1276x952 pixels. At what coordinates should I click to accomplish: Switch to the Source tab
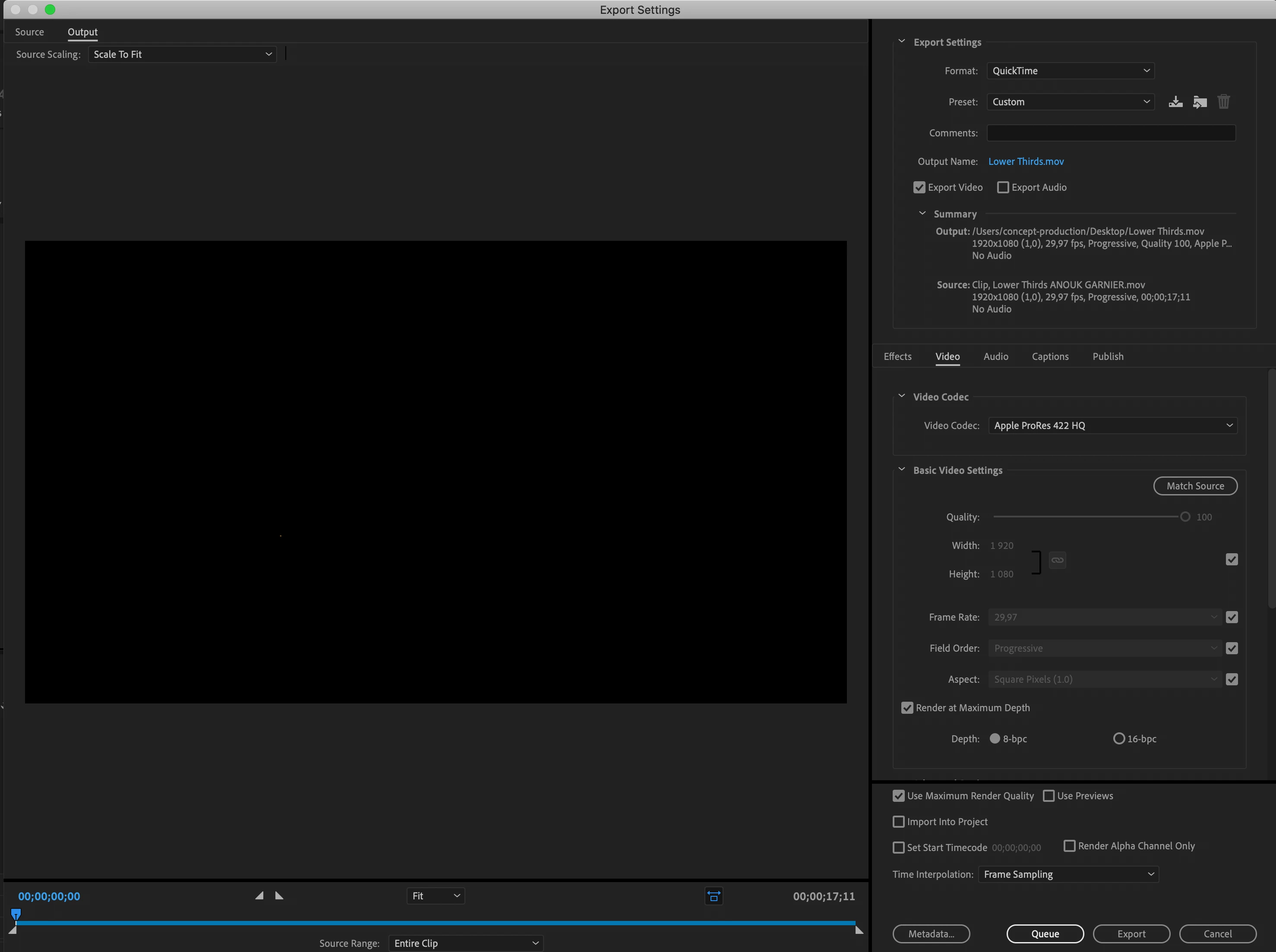[29, 32]
